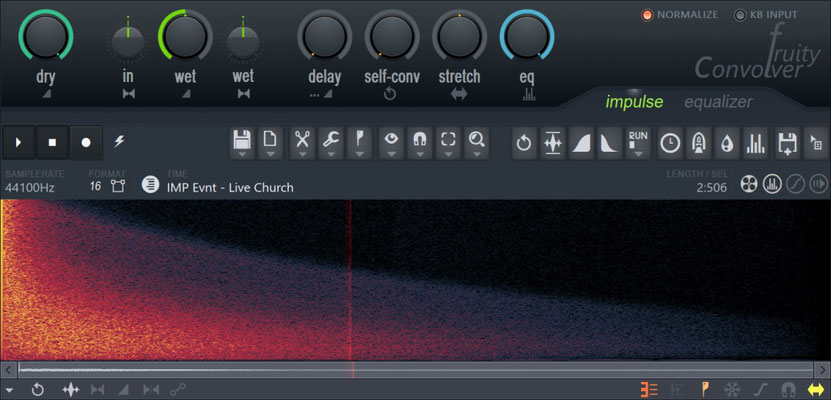Open the blank page icon dropdown
Viewport: 831px width, 400px height.
point(270,143)
